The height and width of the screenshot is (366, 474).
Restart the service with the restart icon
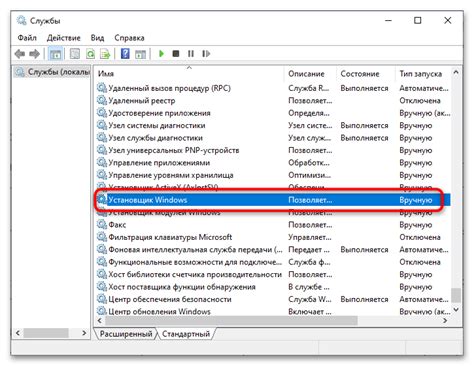[206, 54]
